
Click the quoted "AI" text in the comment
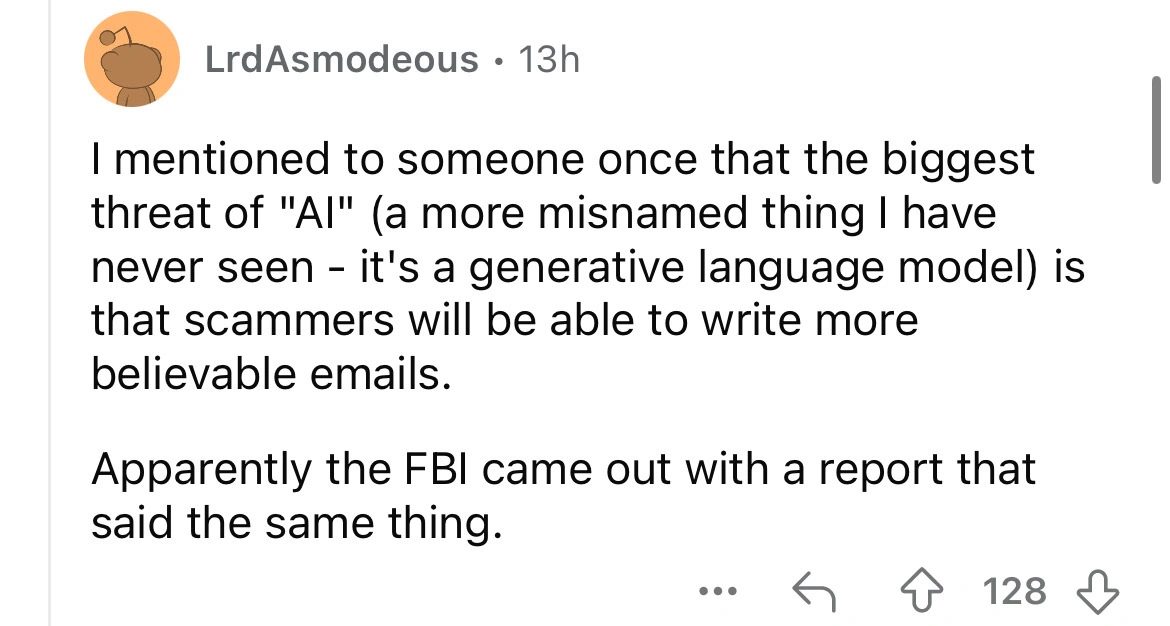tap(319, 212)
